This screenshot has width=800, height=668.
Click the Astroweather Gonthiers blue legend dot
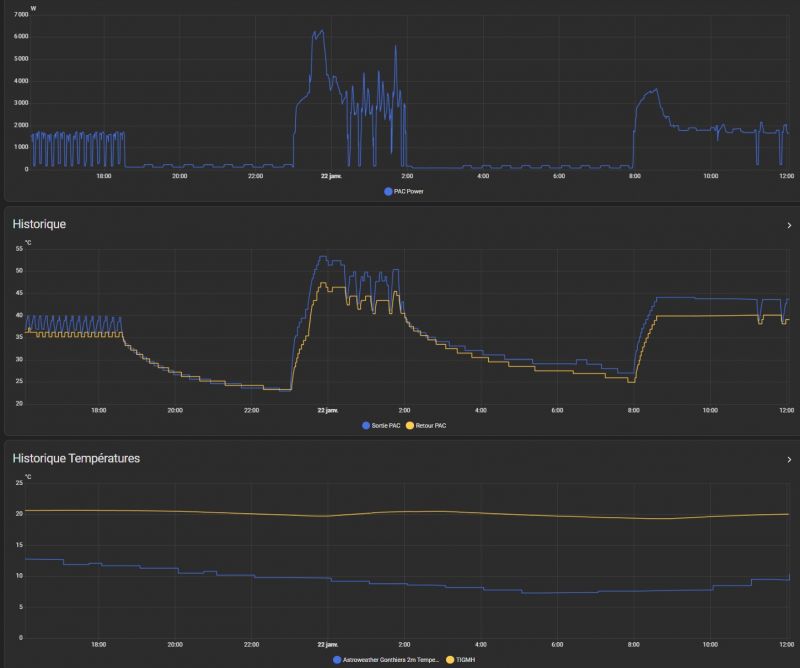337,660
